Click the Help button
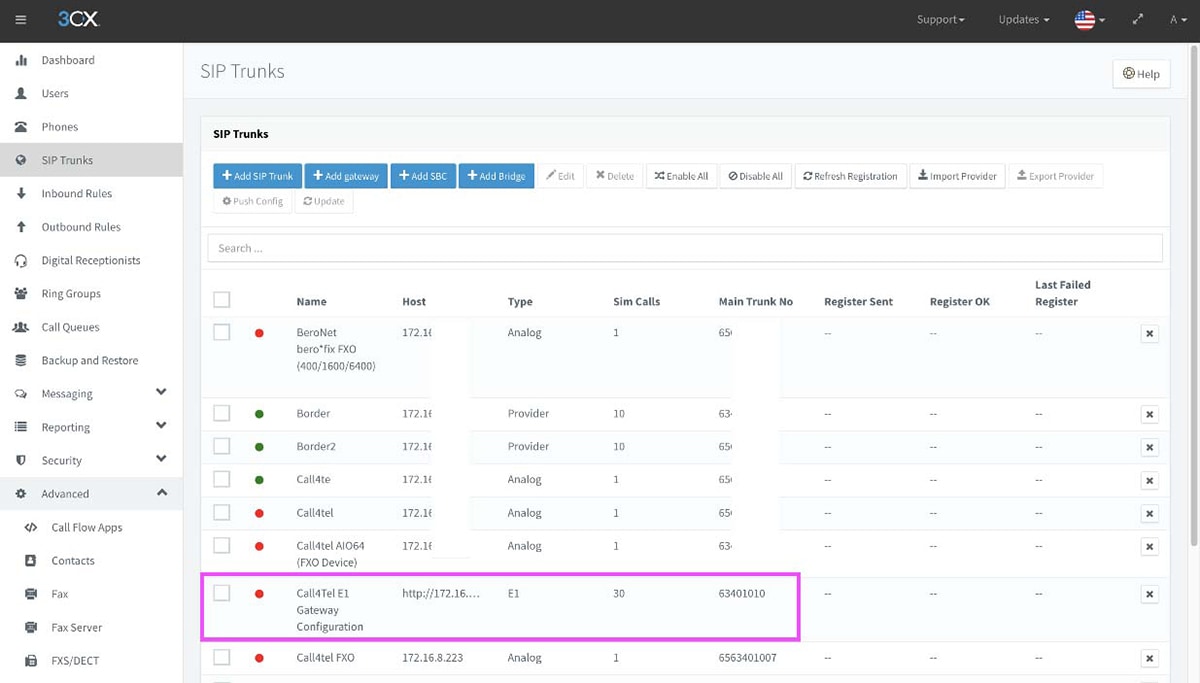The image size is (1200, 683). coord(1141,74)
